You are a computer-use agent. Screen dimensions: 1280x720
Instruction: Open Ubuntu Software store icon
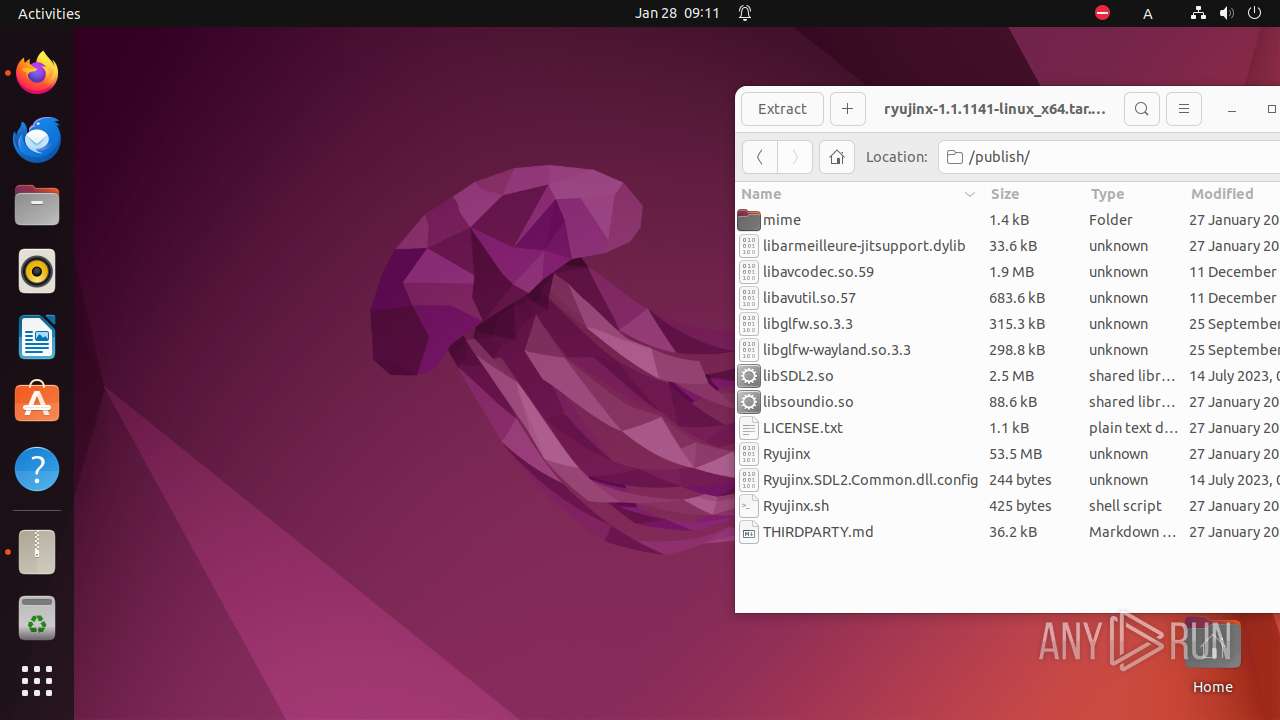37,403
